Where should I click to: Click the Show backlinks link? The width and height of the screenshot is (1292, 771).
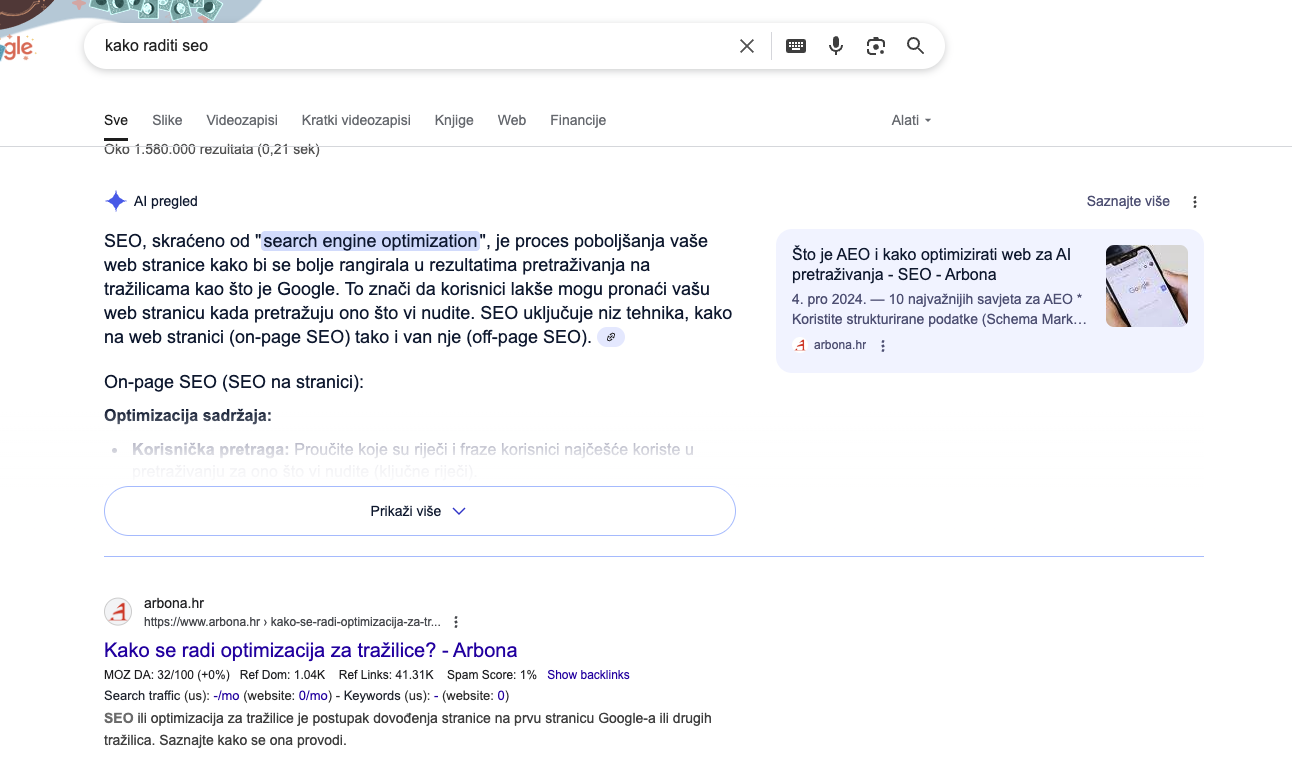(x=588, y=675)
